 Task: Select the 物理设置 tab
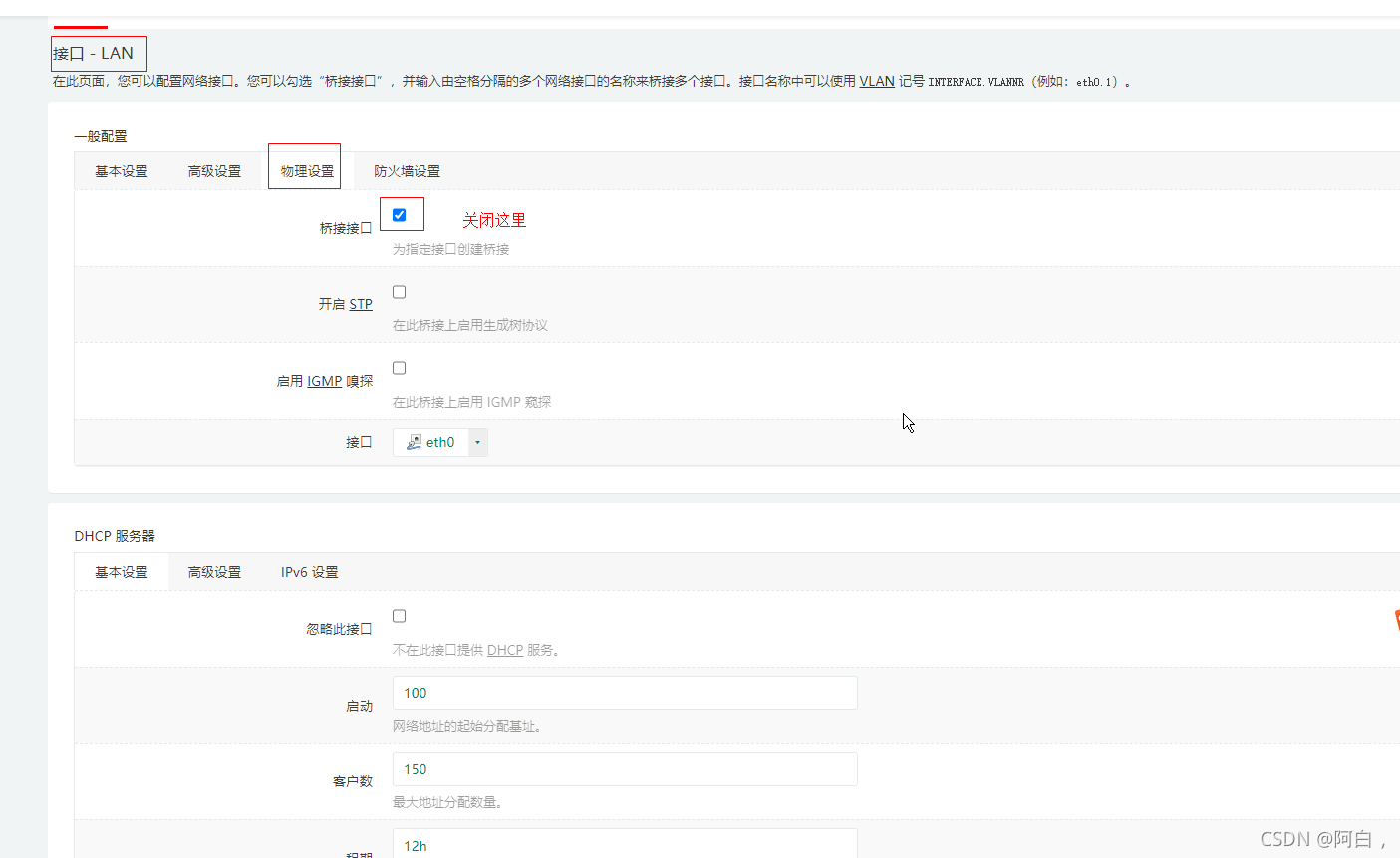tap(307, 171)
